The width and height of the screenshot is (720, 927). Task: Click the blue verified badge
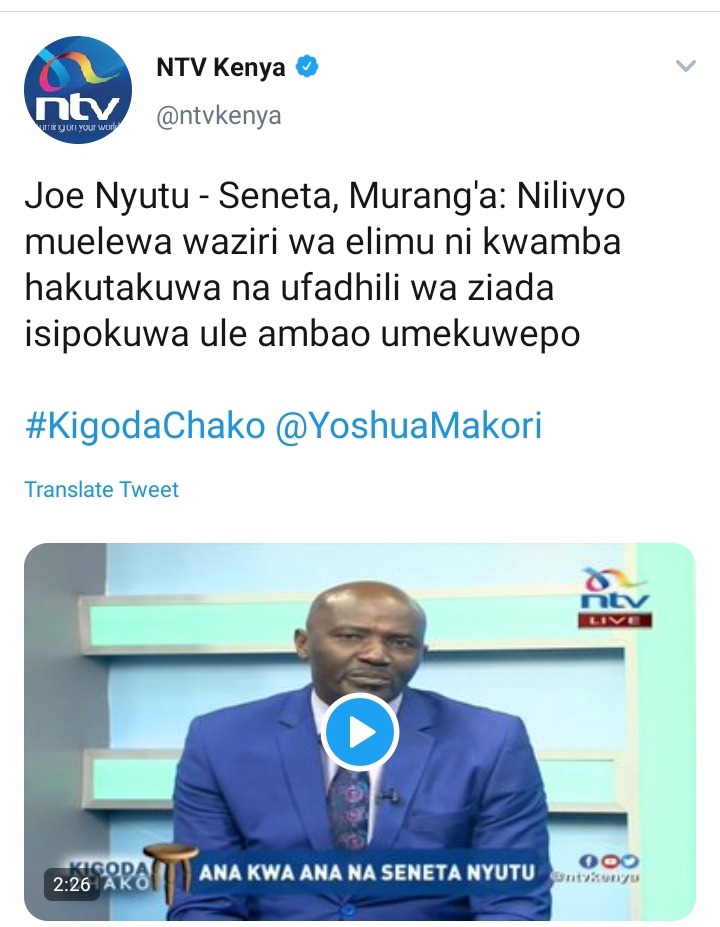[x=307, y=66]
